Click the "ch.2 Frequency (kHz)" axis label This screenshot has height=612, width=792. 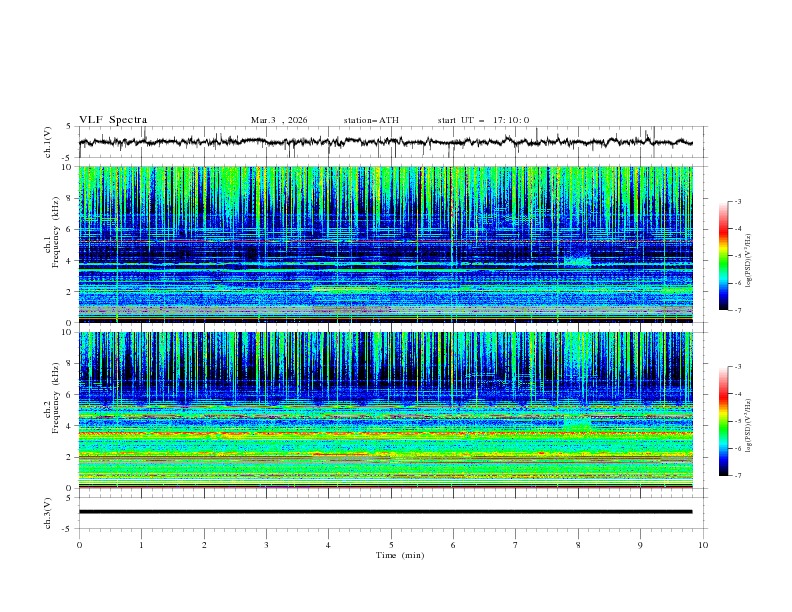51,398
